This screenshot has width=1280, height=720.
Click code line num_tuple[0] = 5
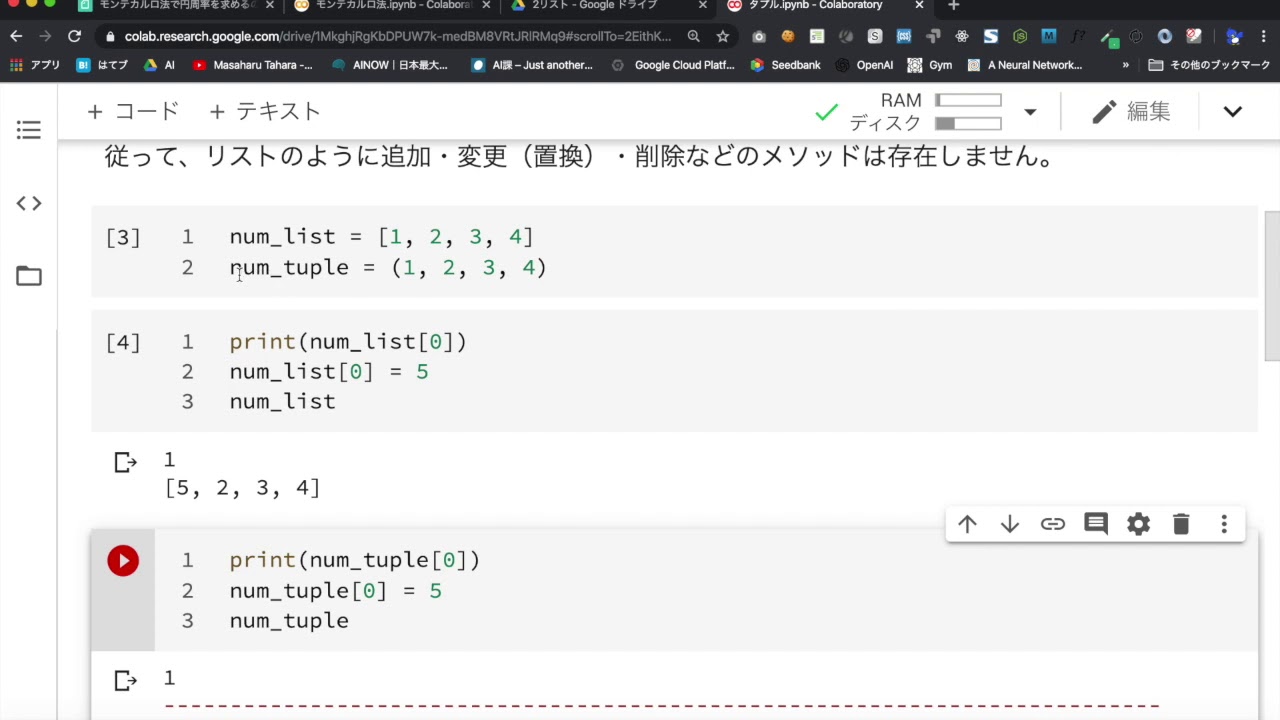pyautogui.click(x=335, y=591)
